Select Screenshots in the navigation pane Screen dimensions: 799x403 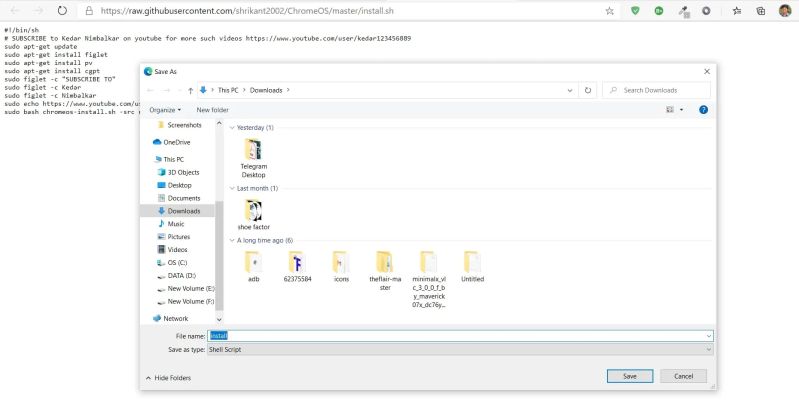(184, 125)
